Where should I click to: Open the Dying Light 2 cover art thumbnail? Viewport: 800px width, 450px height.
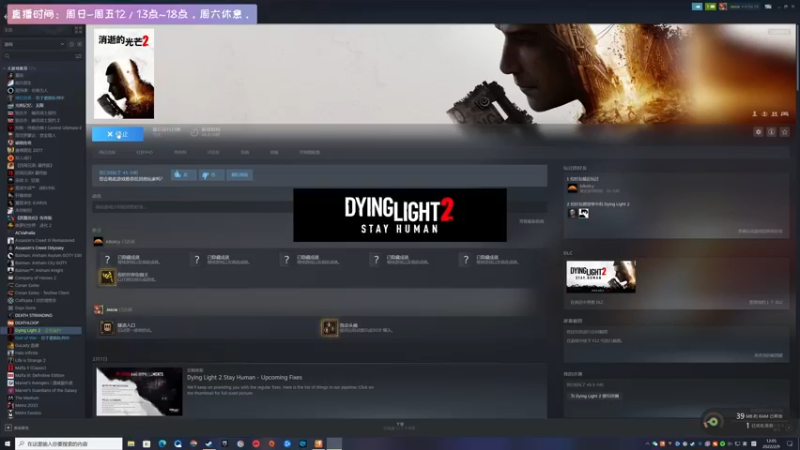pos(124,73)
